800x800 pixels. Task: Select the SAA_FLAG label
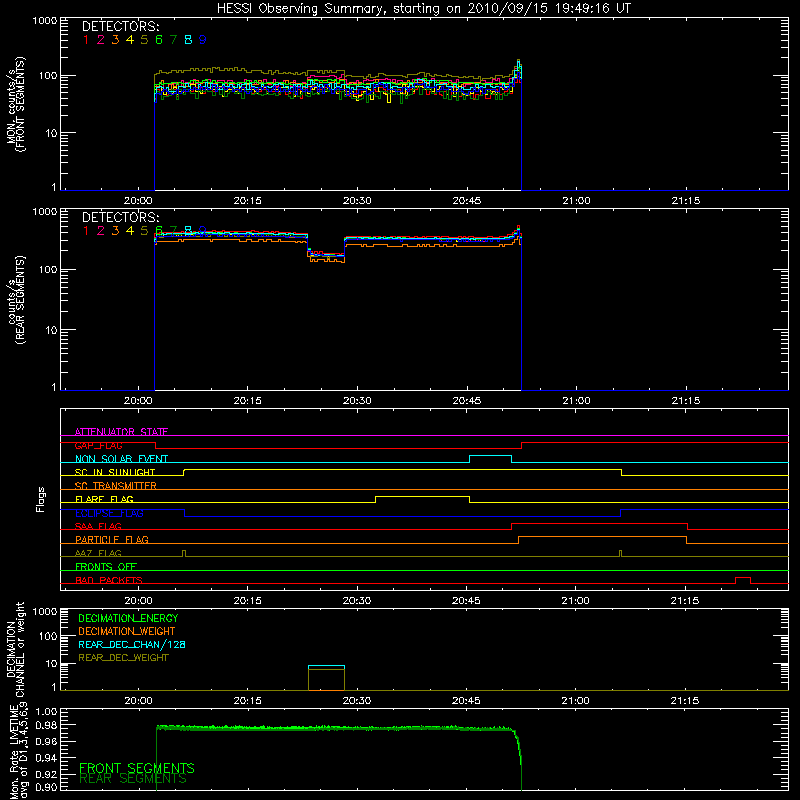(98, 526)
